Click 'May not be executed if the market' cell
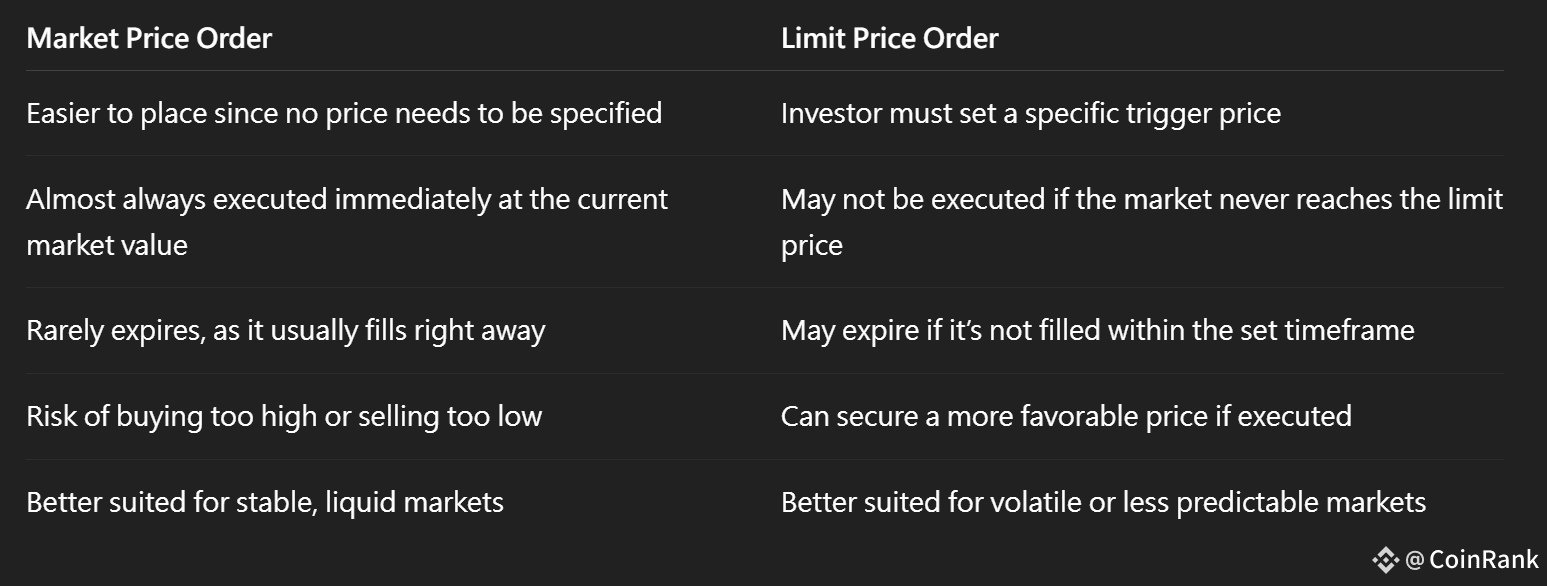This screenshot has height=586, width=1547. click(1142, 222)
